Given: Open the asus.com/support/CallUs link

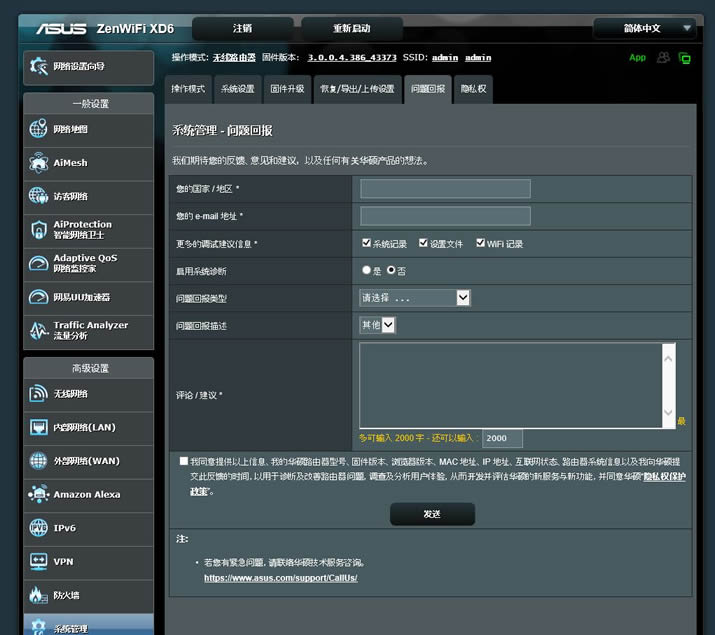Looking at the screenshot, I should coord(280,578).
